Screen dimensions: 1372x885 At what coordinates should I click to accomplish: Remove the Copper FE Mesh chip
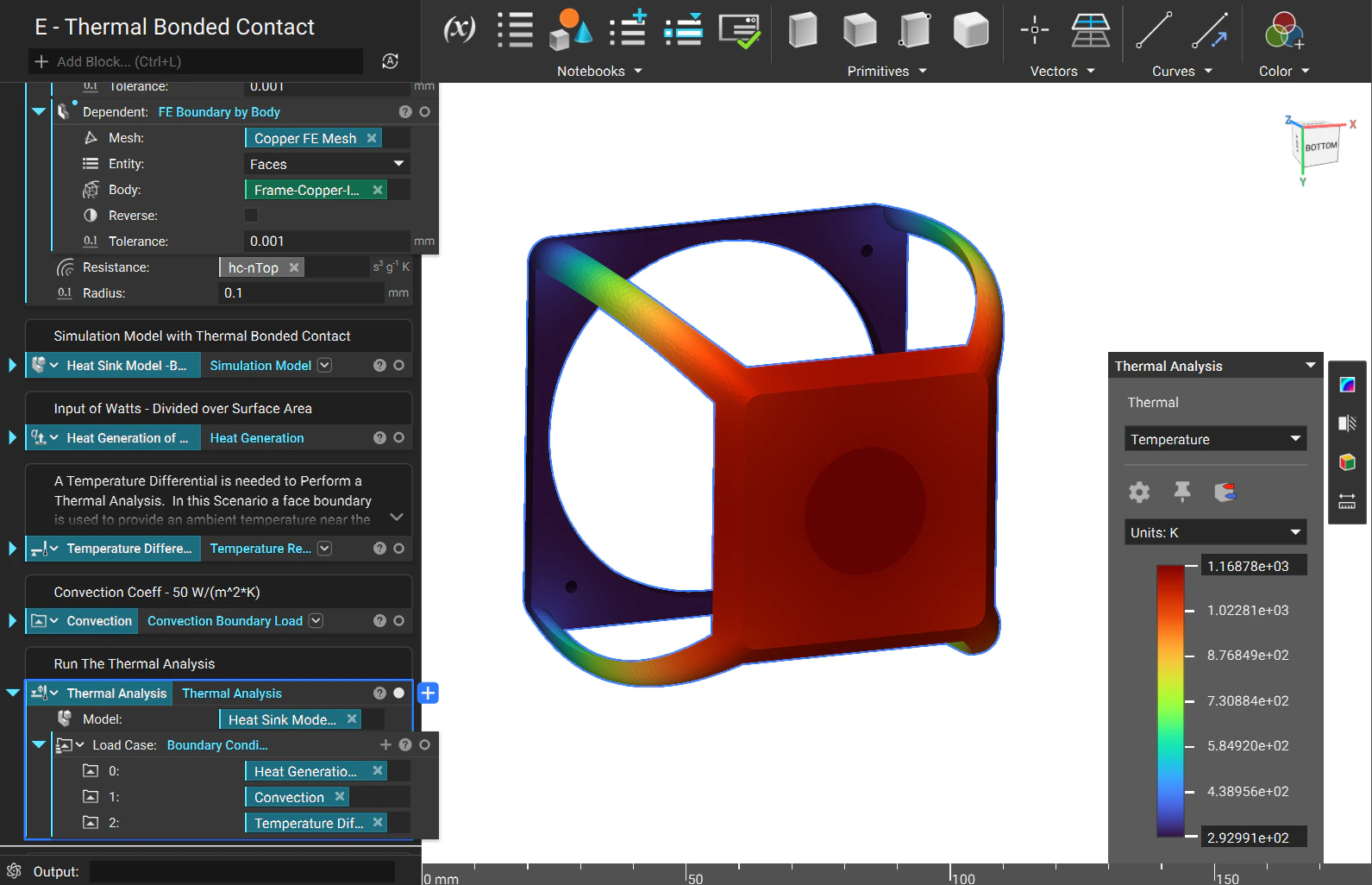point(372,138)
